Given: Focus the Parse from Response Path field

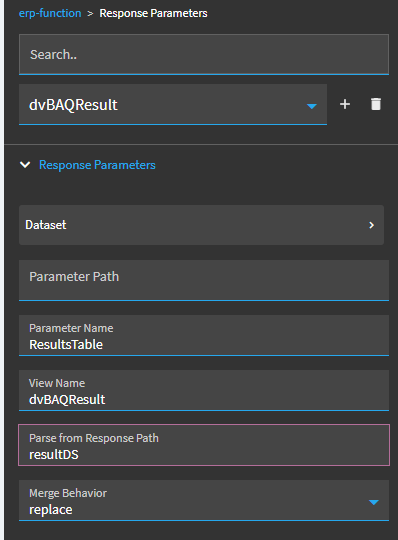Looking at the screenshot, I should click(x=204, y=445).
